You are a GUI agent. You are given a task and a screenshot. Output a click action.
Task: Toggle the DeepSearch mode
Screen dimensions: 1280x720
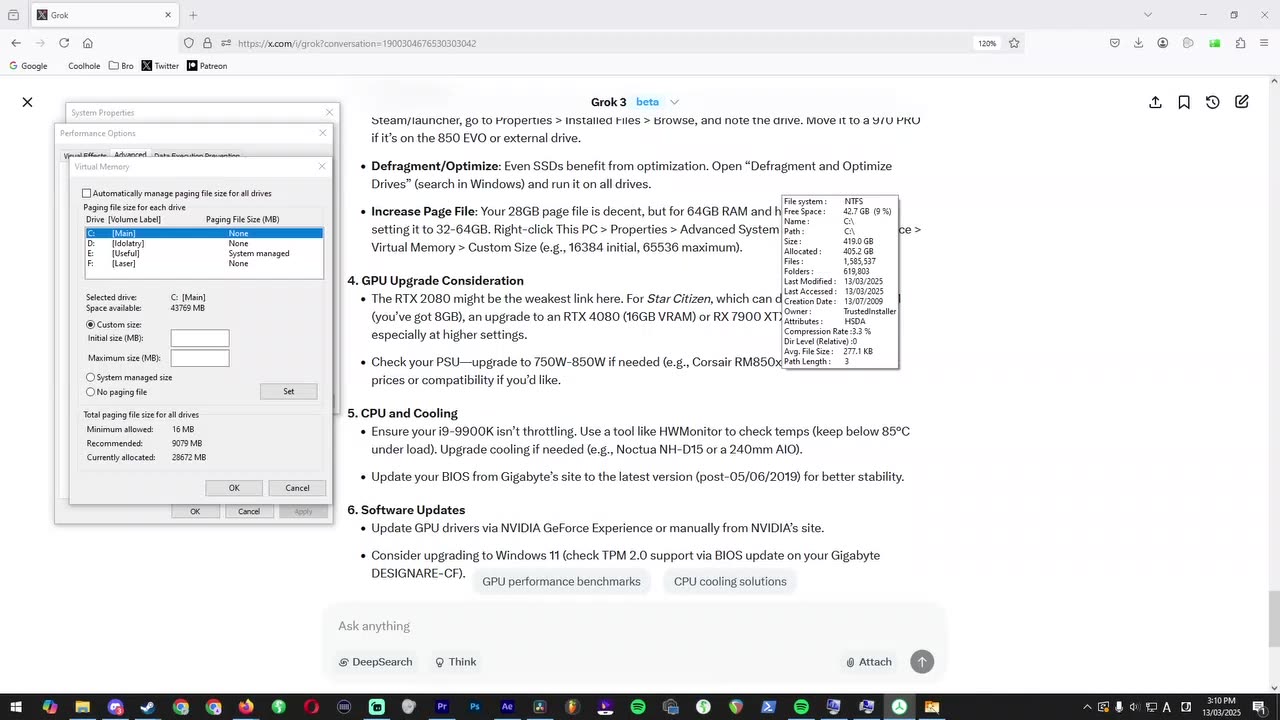(x=375, y=662)
